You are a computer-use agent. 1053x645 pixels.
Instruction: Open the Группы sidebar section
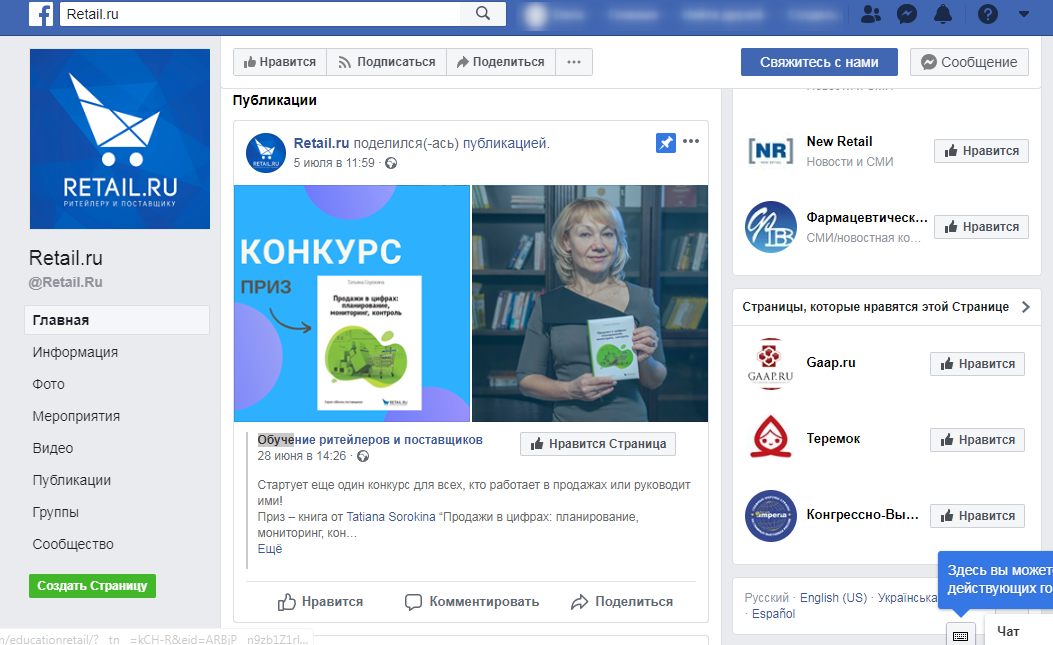(x=56, y=512)
